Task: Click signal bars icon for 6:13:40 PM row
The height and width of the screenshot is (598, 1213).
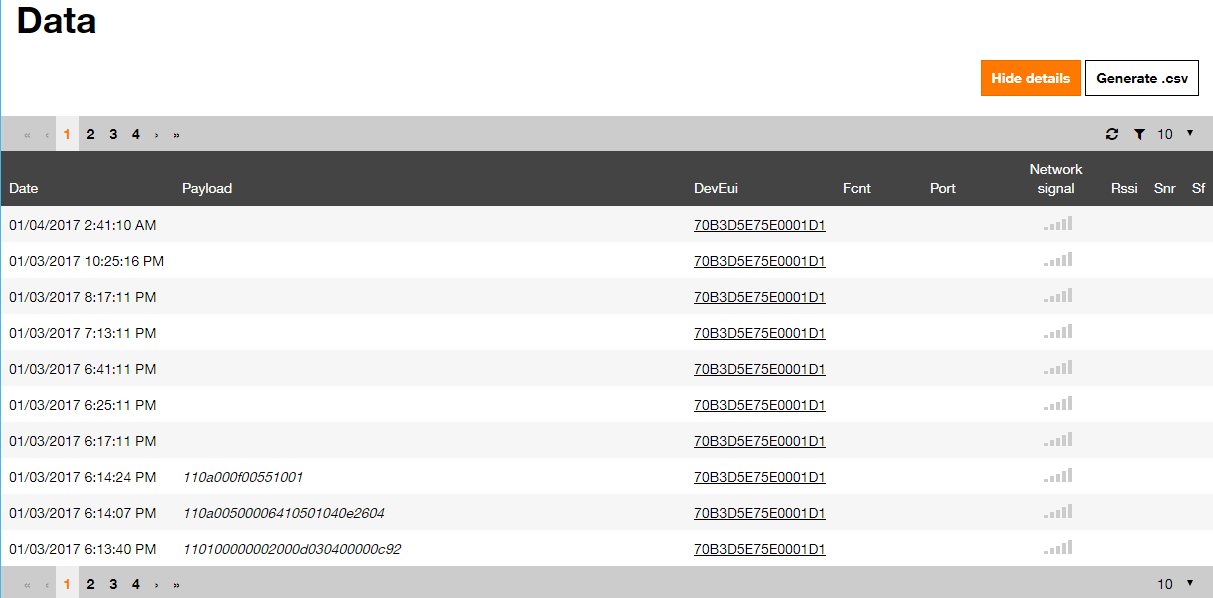Action: [1058, 548]
